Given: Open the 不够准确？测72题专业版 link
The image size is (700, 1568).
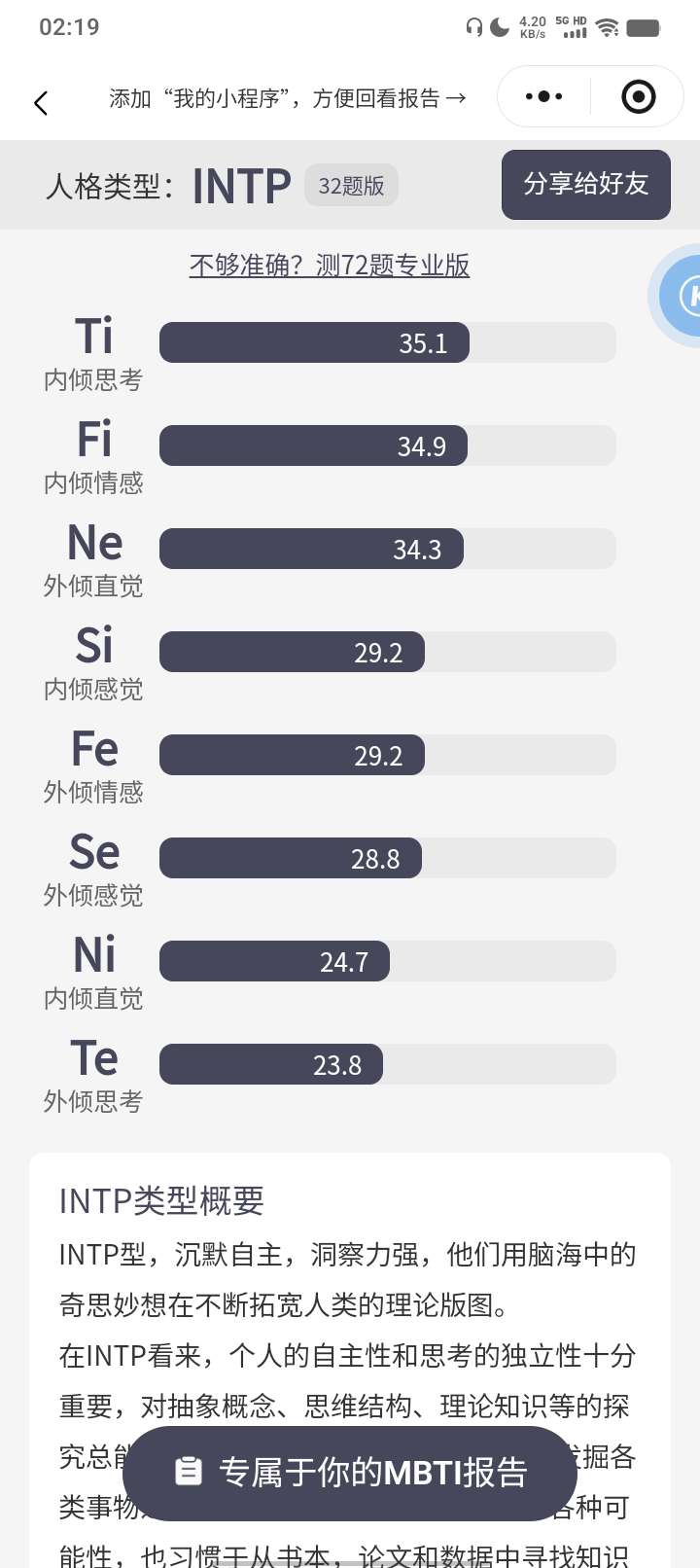Looking at the screenshot, I should click(x=330, y=265).
